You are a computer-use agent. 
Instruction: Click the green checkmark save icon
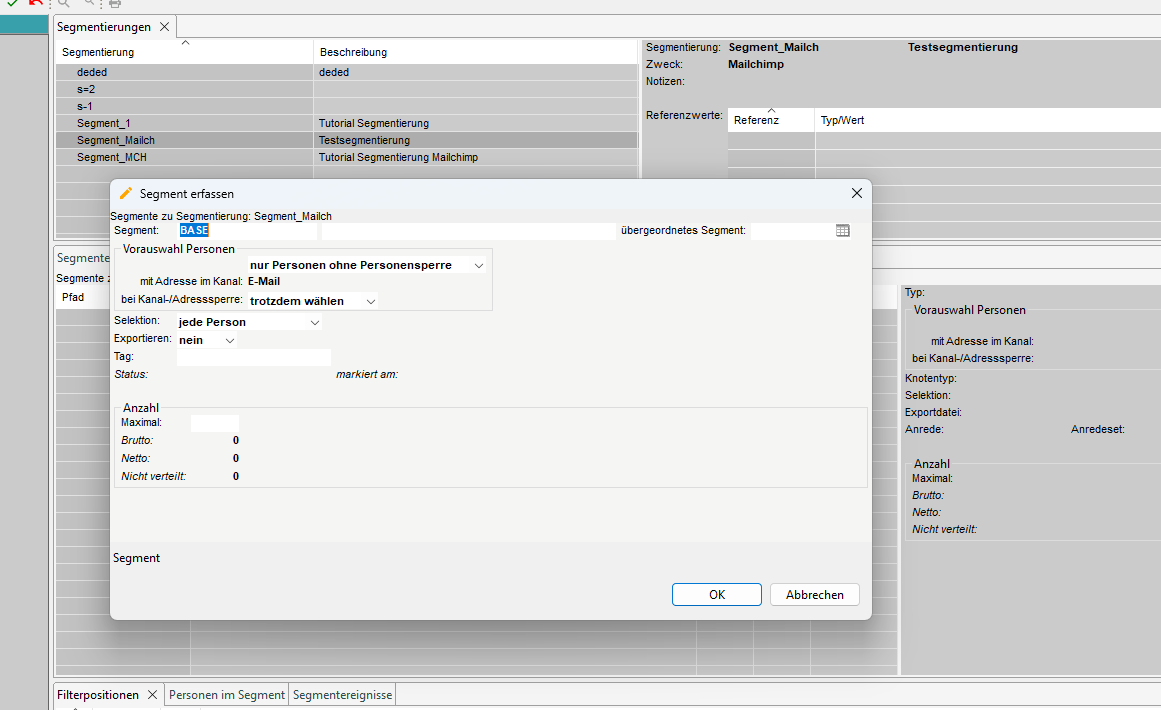(12, 3)
